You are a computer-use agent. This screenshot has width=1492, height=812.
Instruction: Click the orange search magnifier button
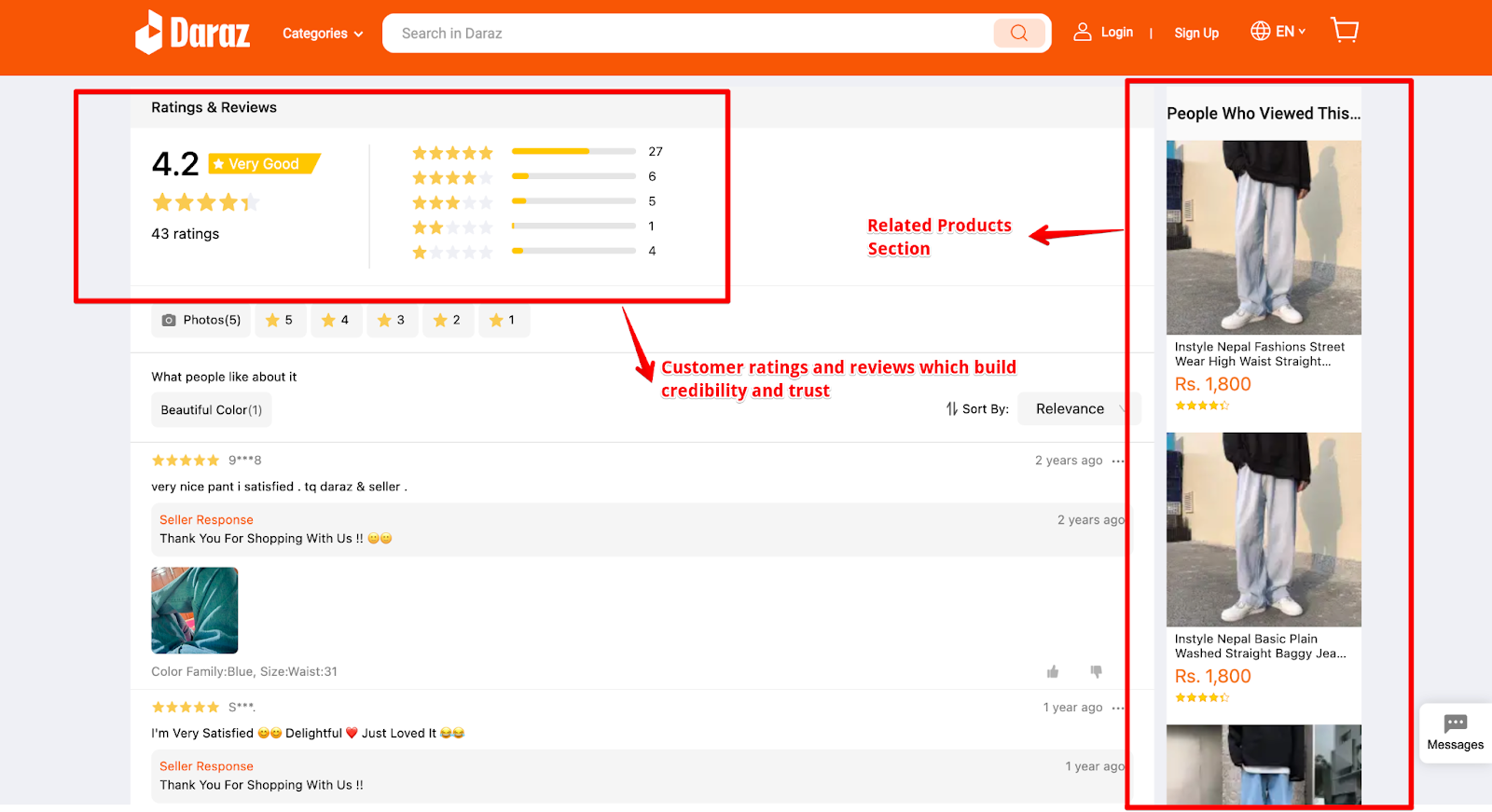click(x=1018, y=34)
